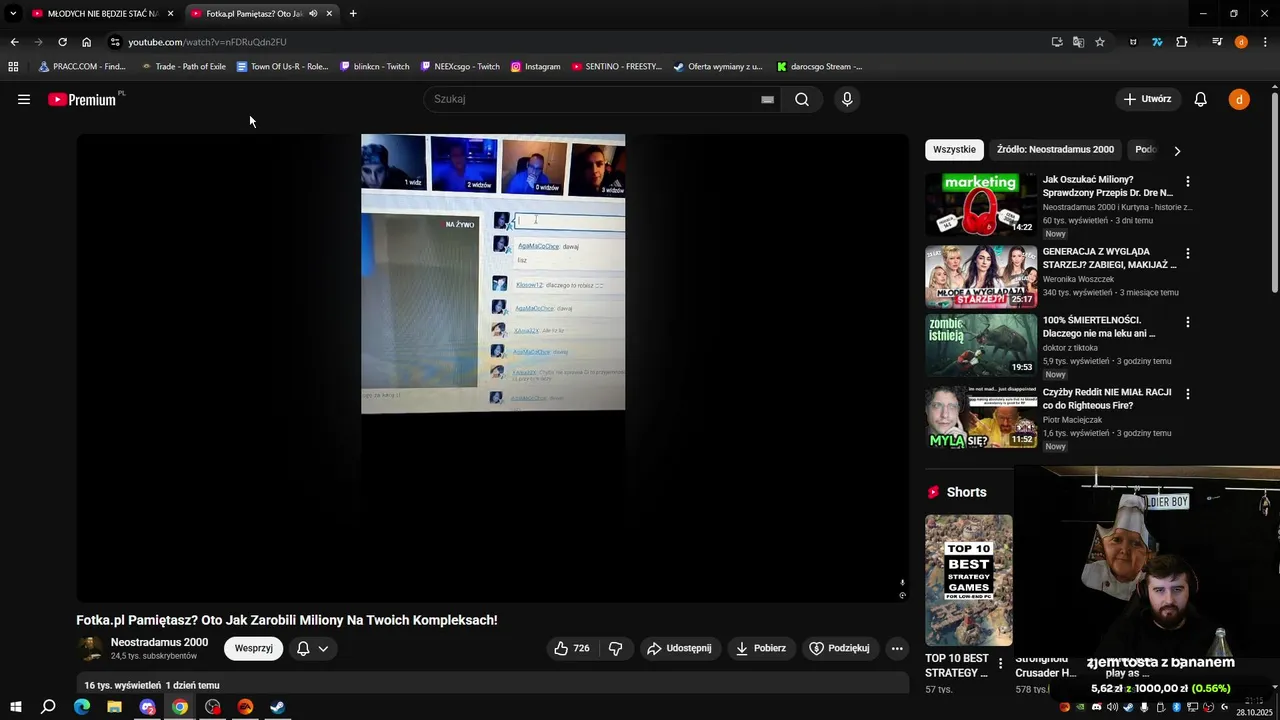Open the 'marketing' 14:22 video thumbnail
The image size is (1280, 720).
click(x=981, y=205)
